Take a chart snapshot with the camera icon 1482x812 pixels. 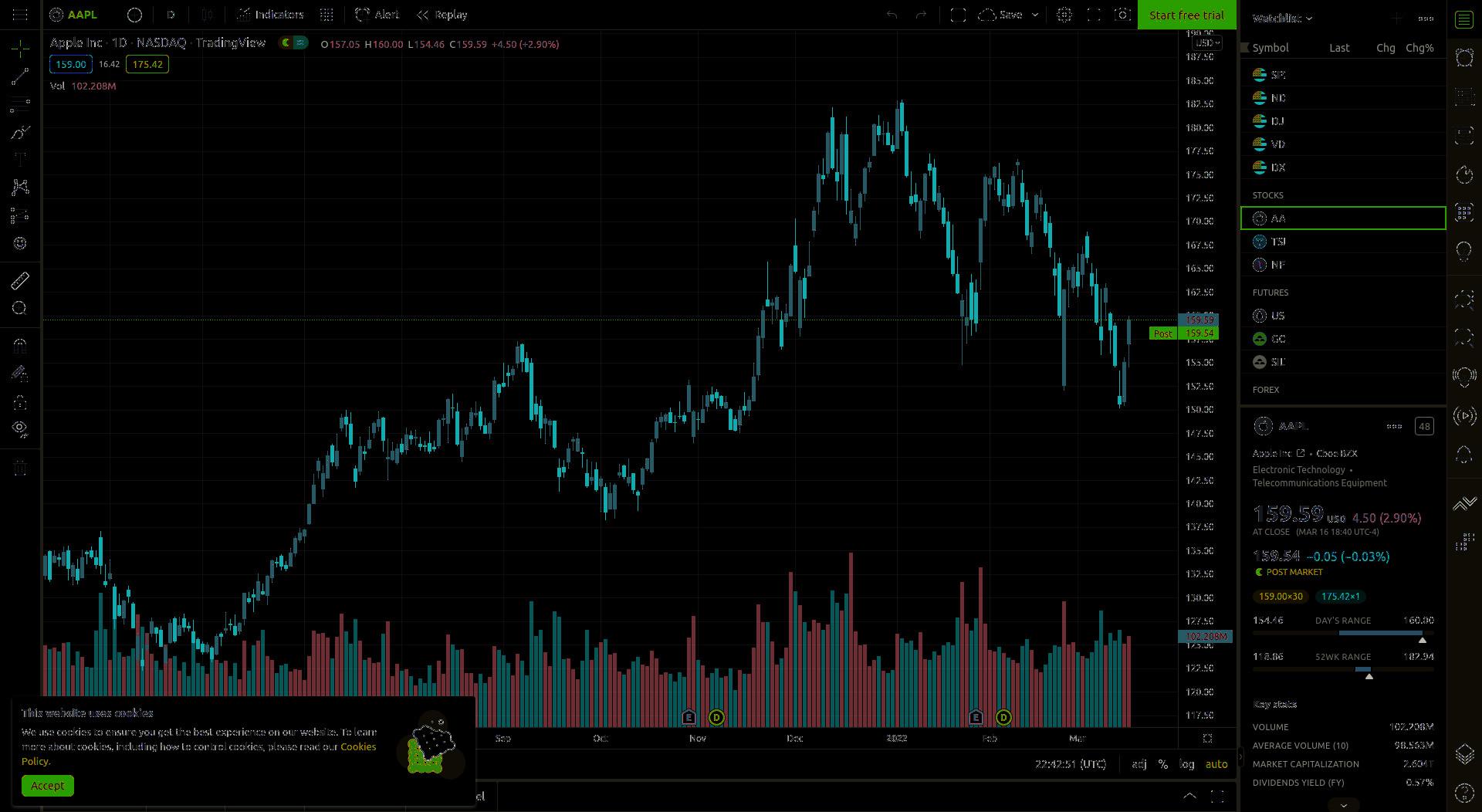coord(1123,15)
